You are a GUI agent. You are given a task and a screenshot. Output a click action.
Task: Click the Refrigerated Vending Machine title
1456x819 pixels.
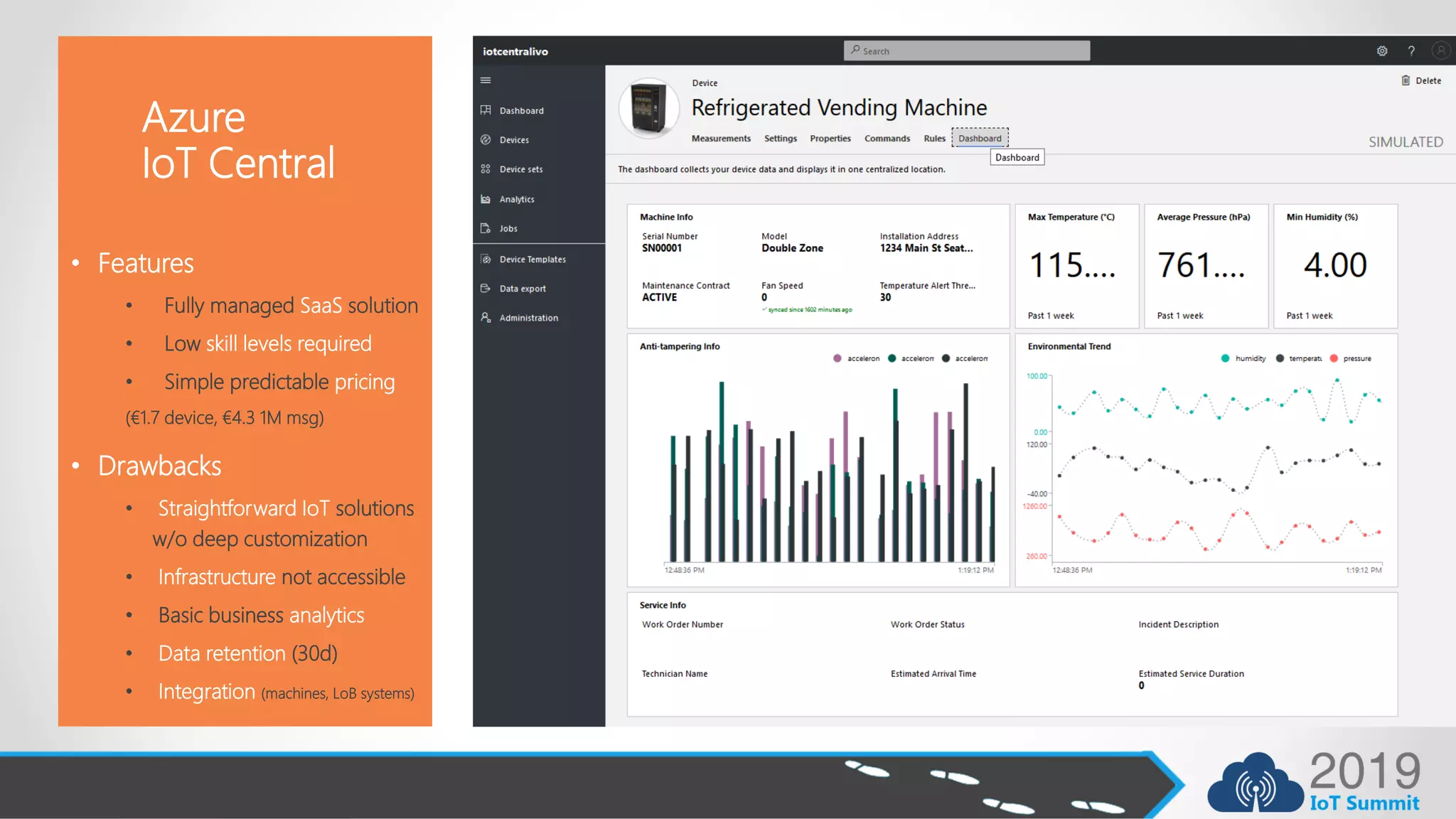[839, 107]
